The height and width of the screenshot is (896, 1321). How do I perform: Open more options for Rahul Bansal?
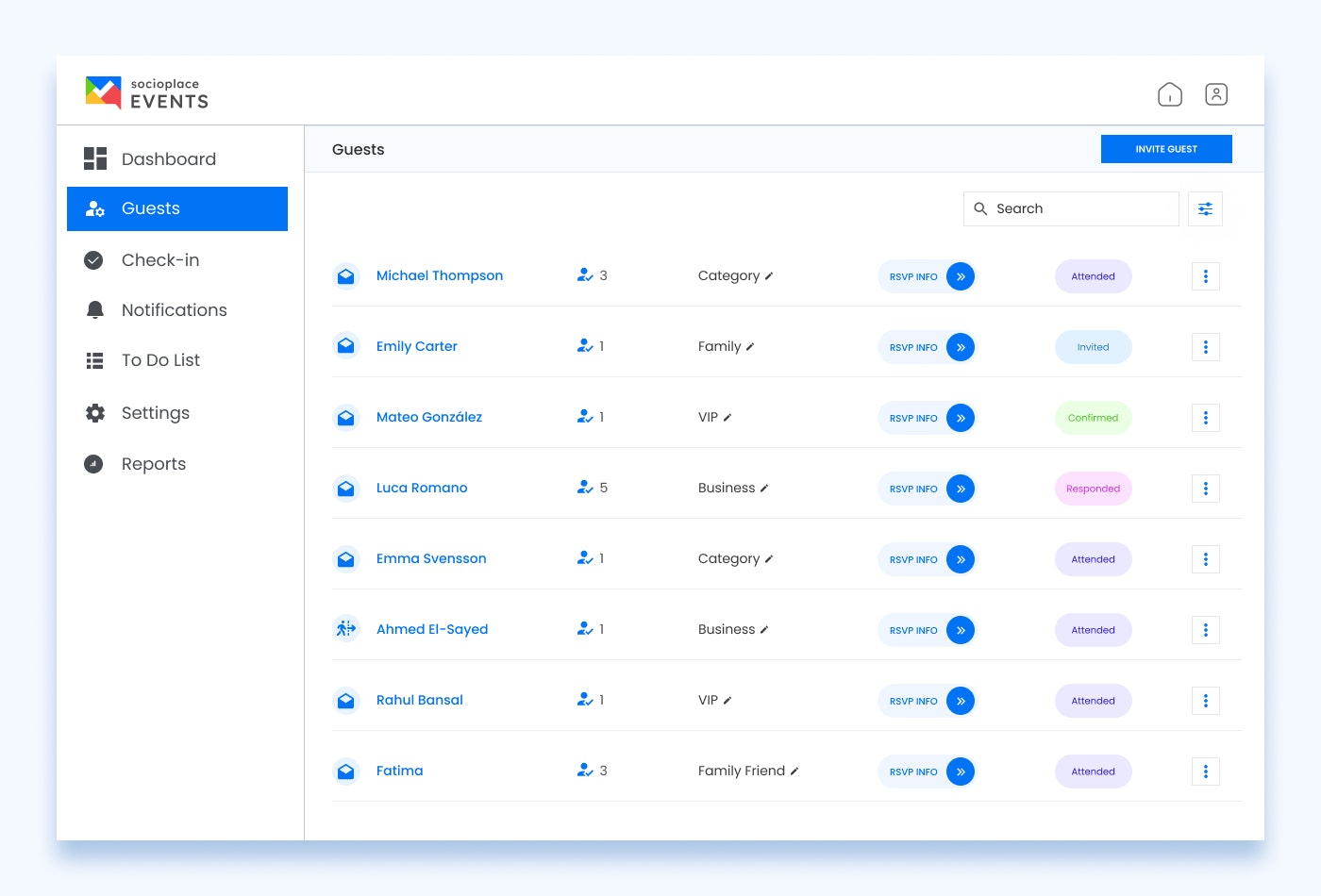[x=1206, y=701]
